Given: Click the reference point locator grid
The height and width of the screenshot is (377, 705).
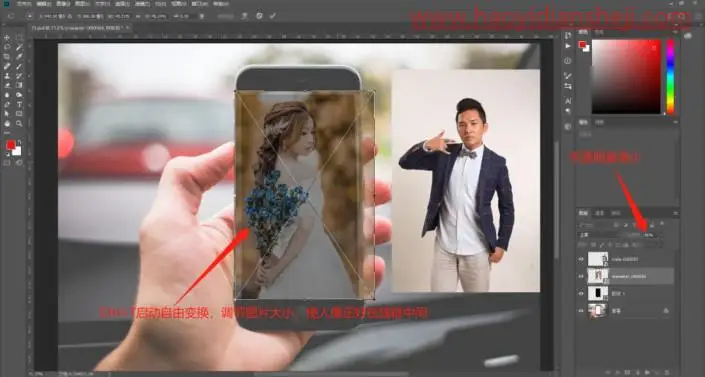Looking at the screenshot, I should click(30, 16).
